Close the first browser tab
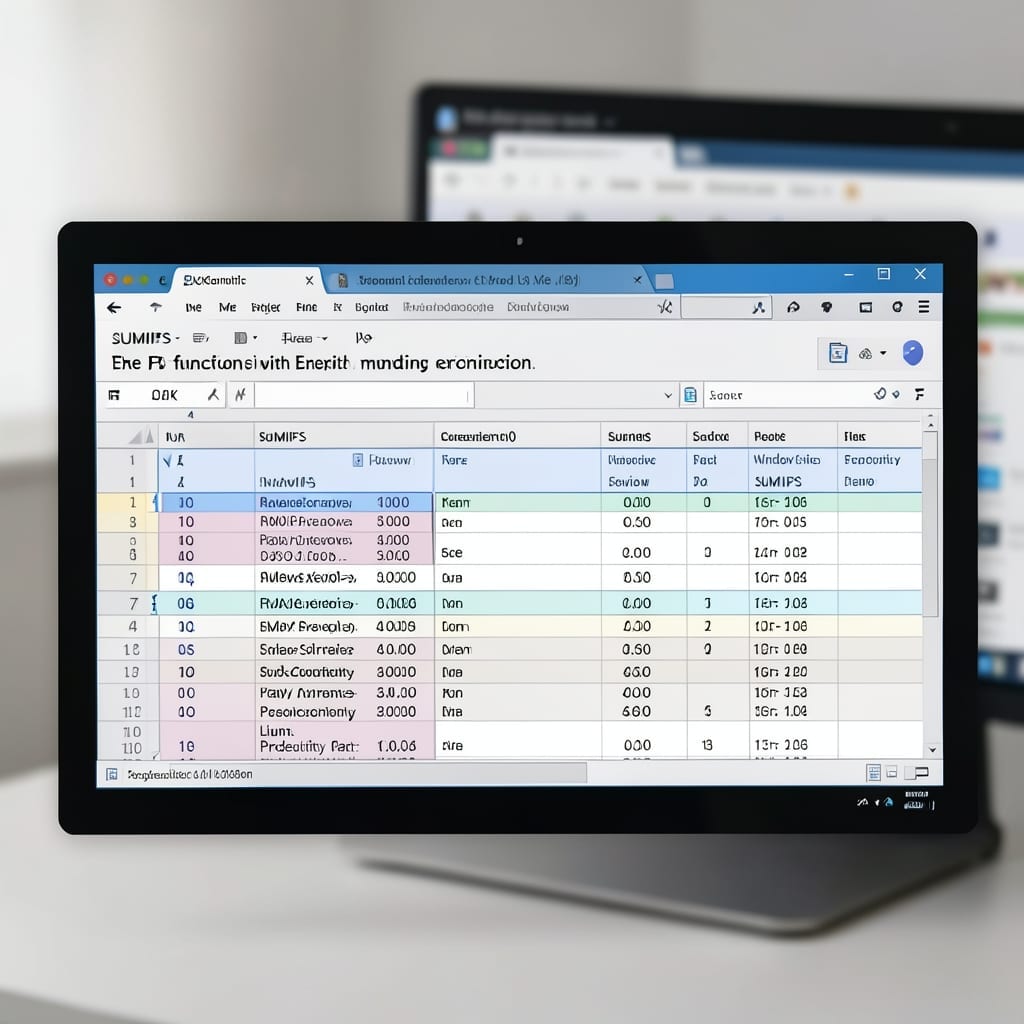The width and height of the screenshot is (1024, 1024). point(310,281)
